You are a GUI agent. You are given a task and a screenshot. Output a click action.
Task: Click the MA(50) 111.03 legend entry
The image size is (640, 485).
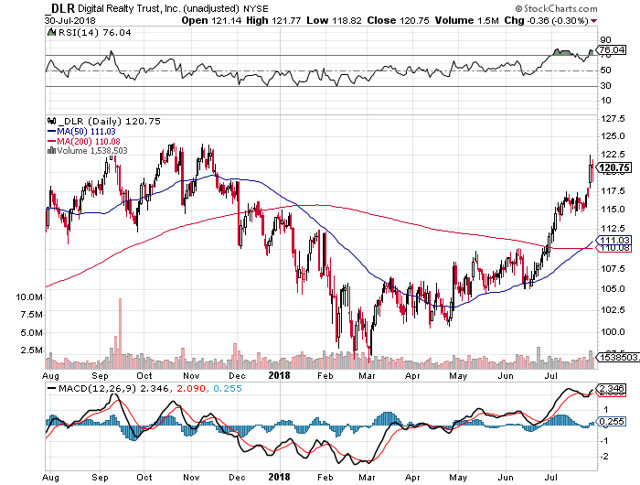coord(82,131)
